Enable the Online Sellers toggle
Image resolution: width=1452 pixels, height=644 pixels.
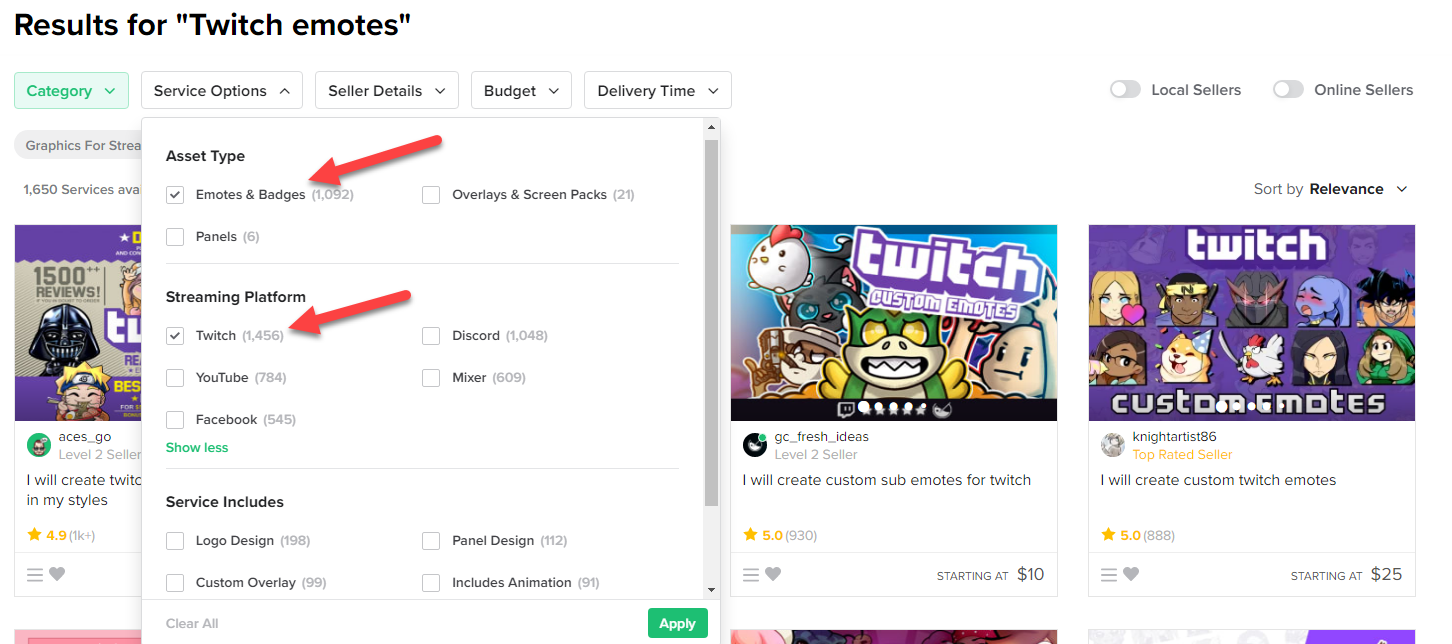(1288, 89)
